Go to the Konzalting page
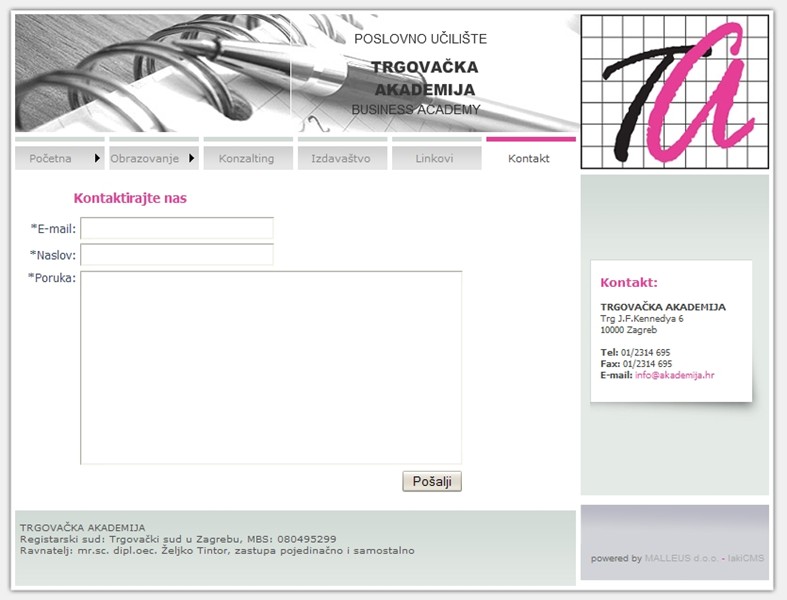The width and height of the screenshot is (787, 600). pos(248,158)
